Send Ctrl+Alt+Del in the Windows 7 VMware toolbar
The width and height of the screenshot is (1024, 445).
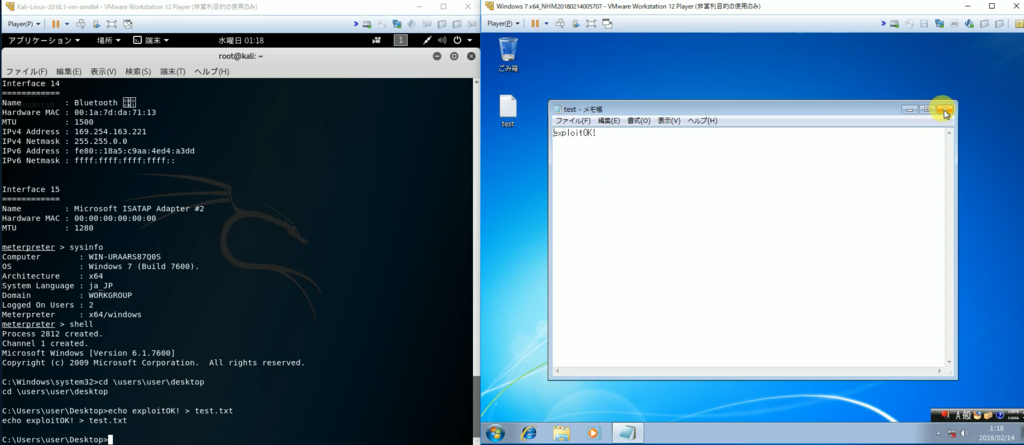[560, 24]
